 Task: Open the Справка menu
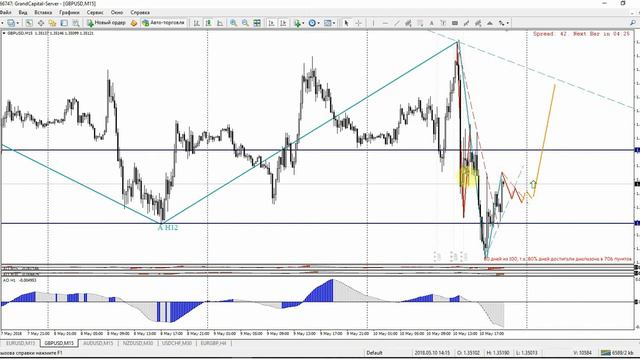[140, 13]
